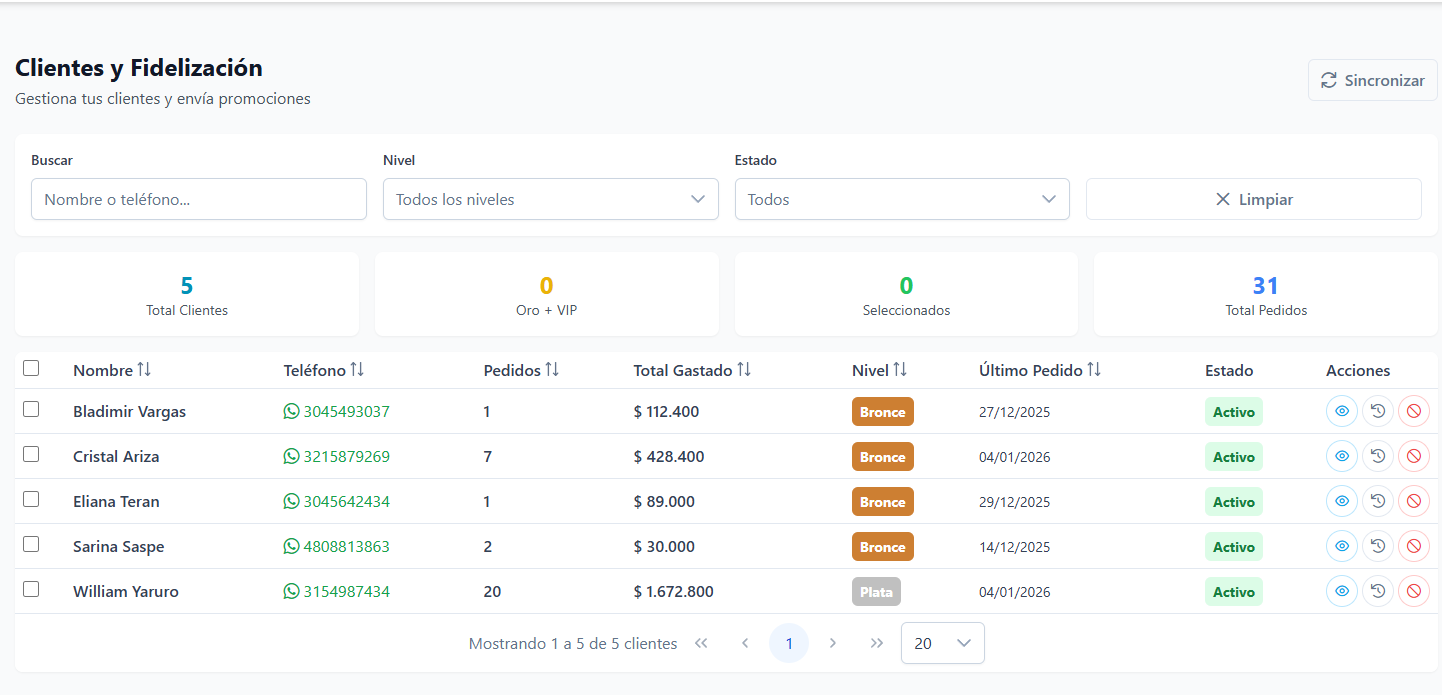The image size is (1442, 695).
Task: Tick the checkbox for William Yaruro
Action: [31, 589]
